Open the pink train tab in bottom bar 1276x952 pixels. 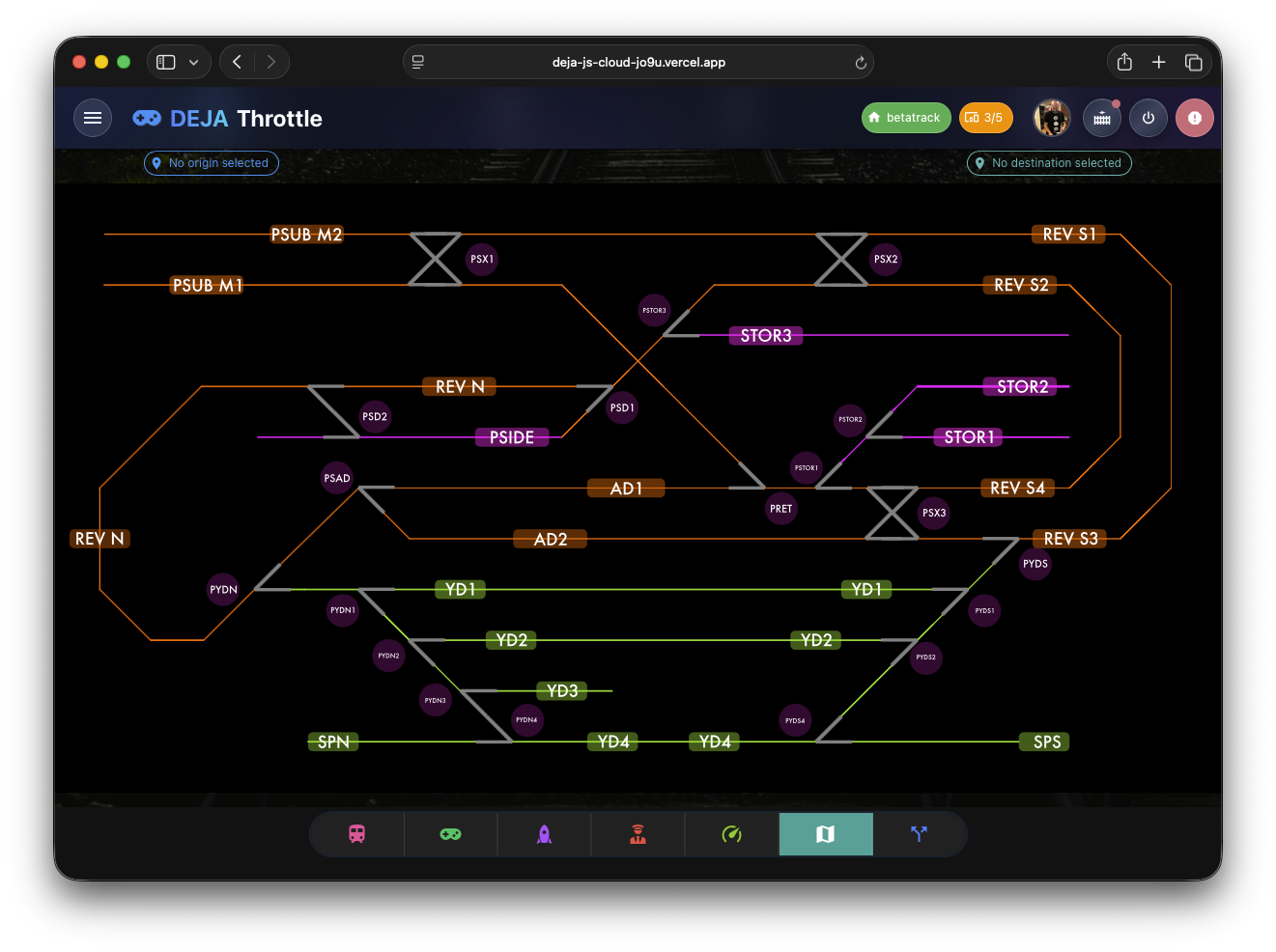pyautogui.click(x=356, y=834)
